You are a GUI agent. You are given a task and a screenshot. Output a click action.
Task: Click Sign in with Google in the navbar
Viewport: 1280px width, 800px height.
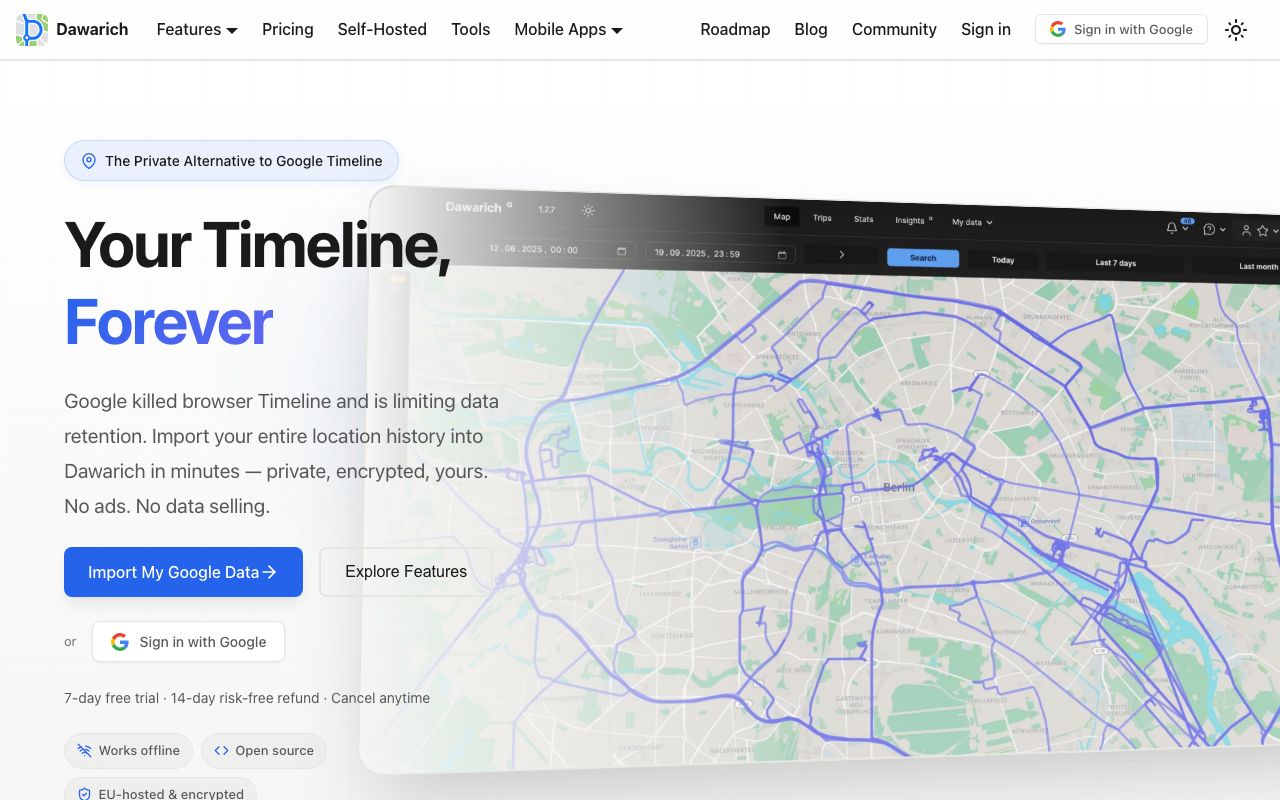point(1121,30)
